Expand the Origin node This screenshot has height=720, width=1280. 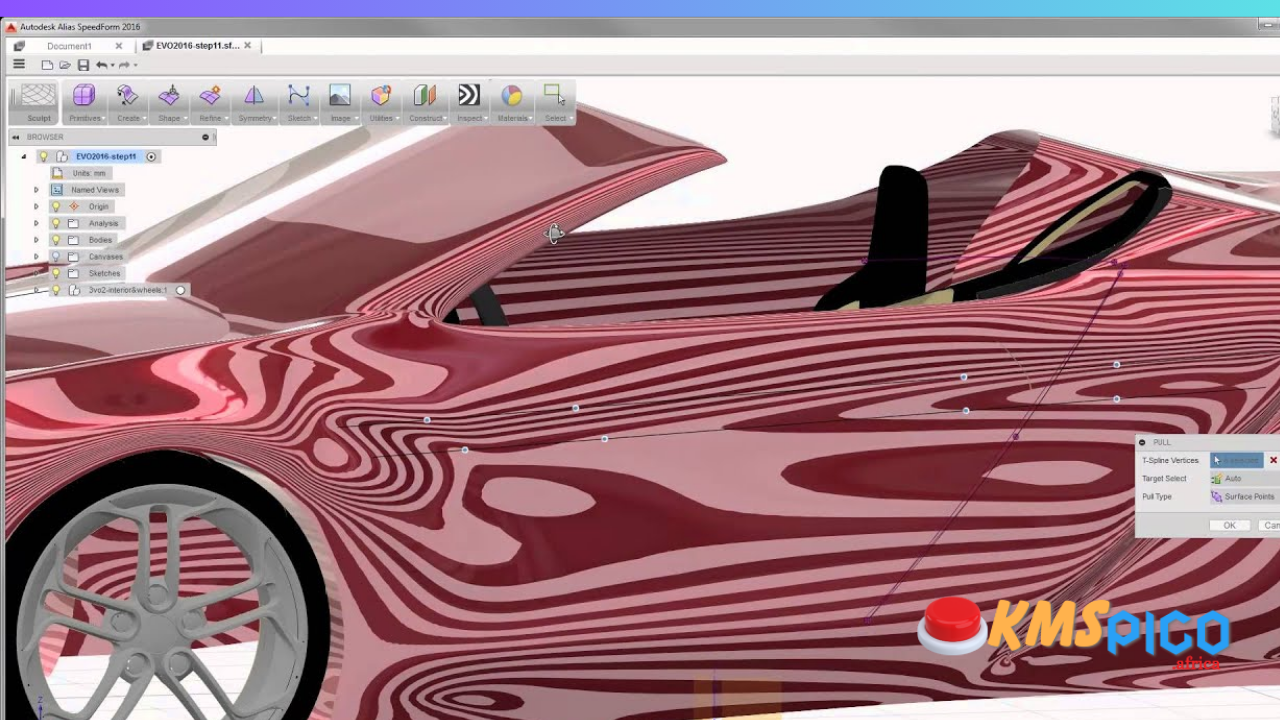(x=37, y=207)
